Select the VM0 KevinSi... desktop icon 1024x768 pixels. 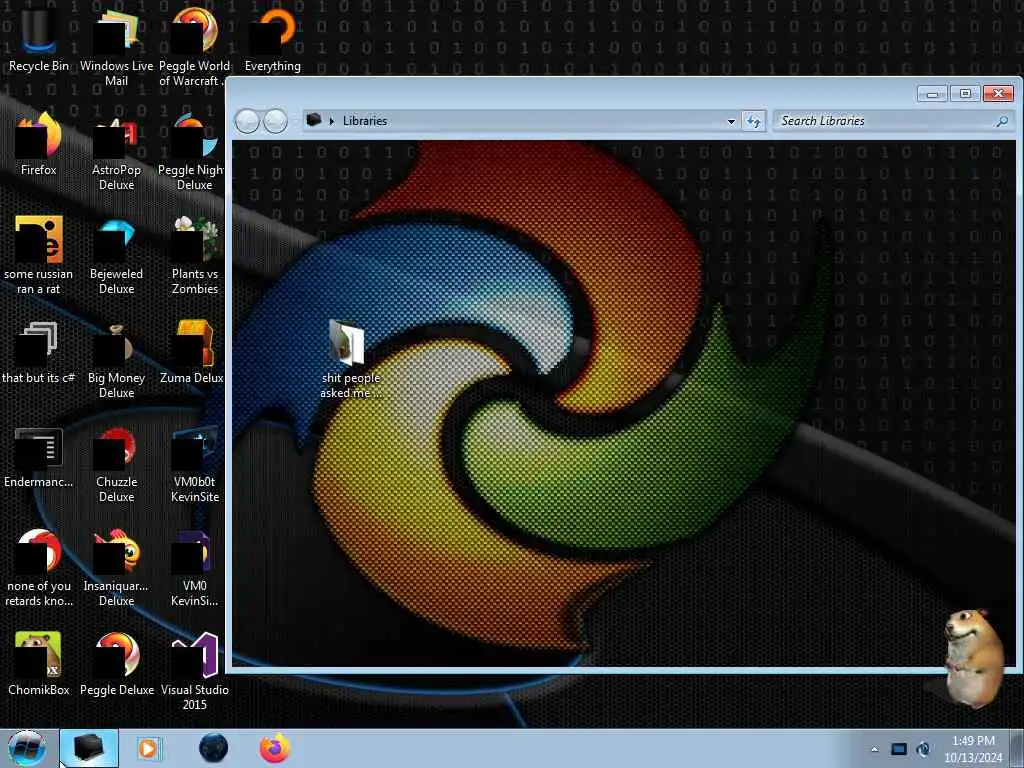coord(194,568)
